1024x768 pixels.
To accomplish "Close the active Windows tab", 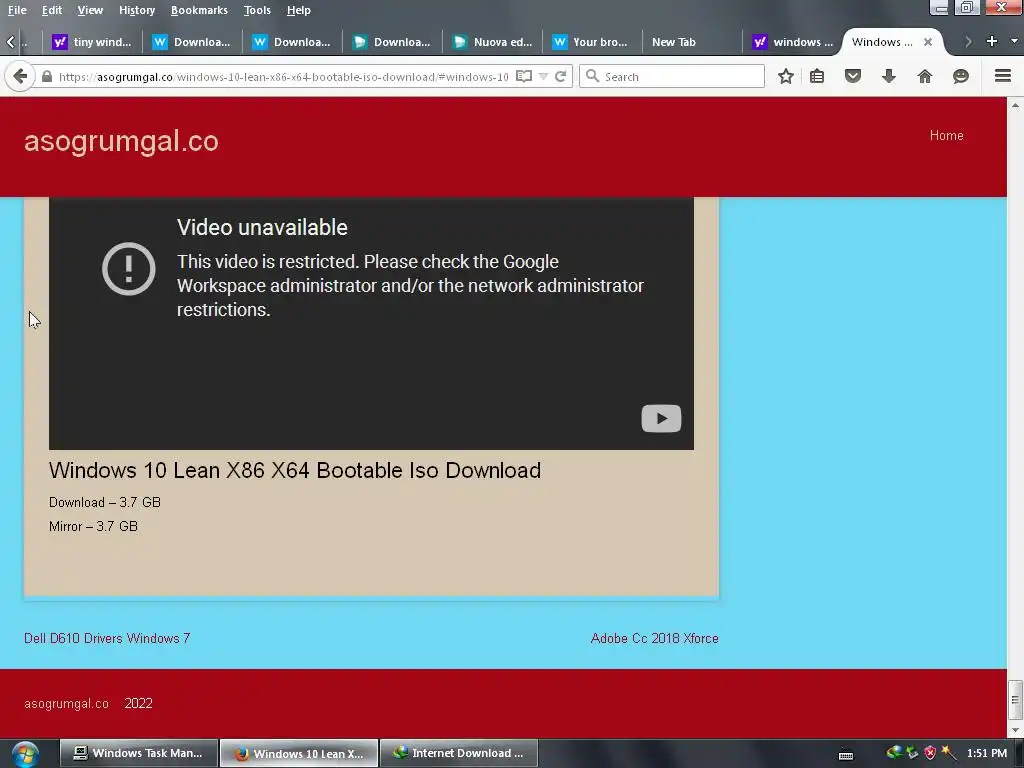I will tap(927, 42).
